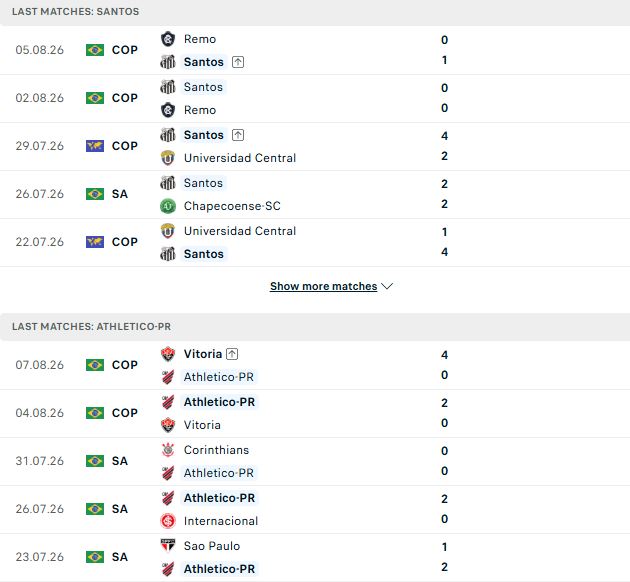
Task: Click advancing arrow icon beside Vitoria
Action: [232, 354]
